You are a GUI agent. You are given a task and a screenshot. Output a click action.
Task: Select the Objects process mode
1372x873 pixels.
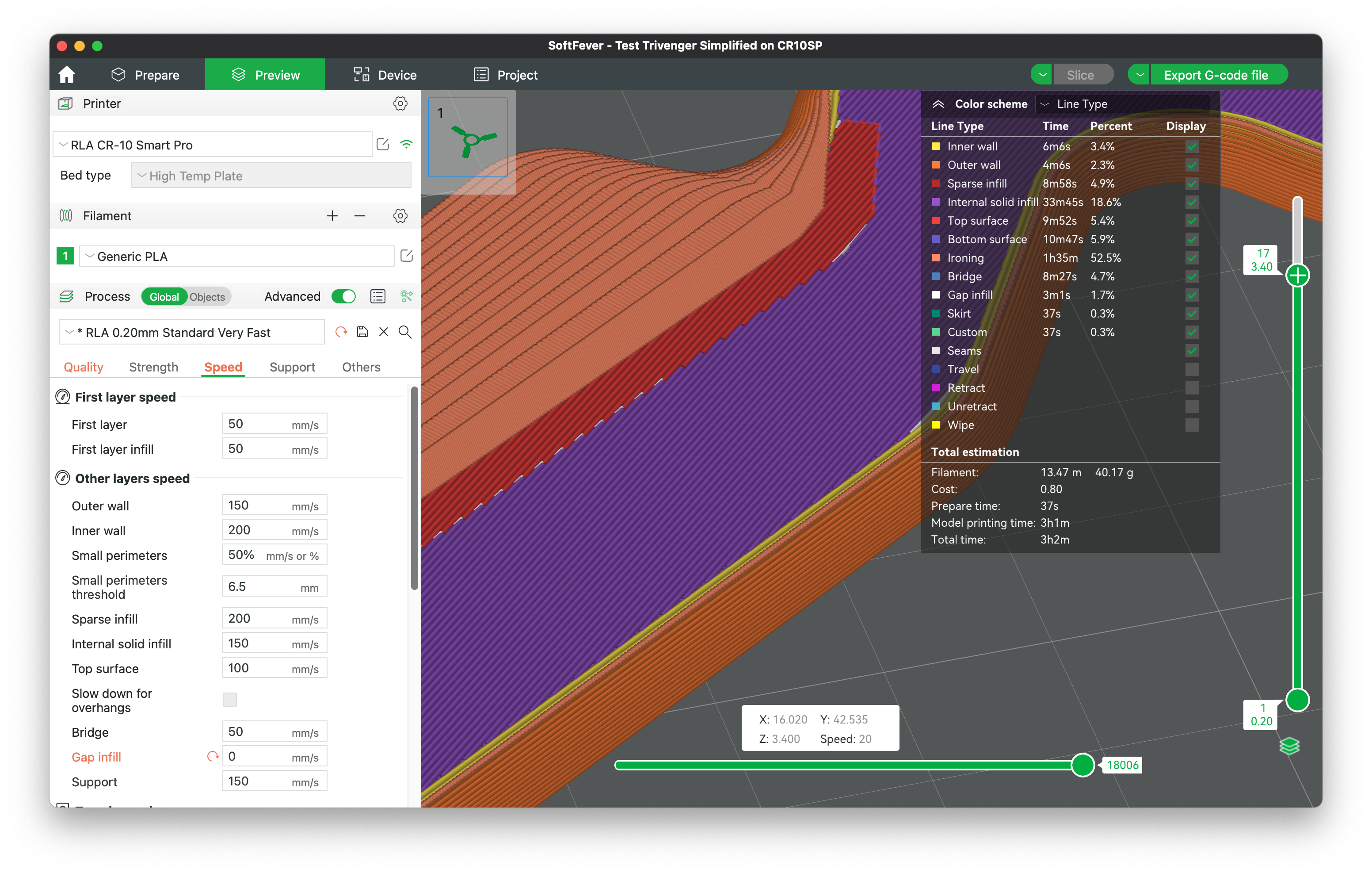pos(207,296)
